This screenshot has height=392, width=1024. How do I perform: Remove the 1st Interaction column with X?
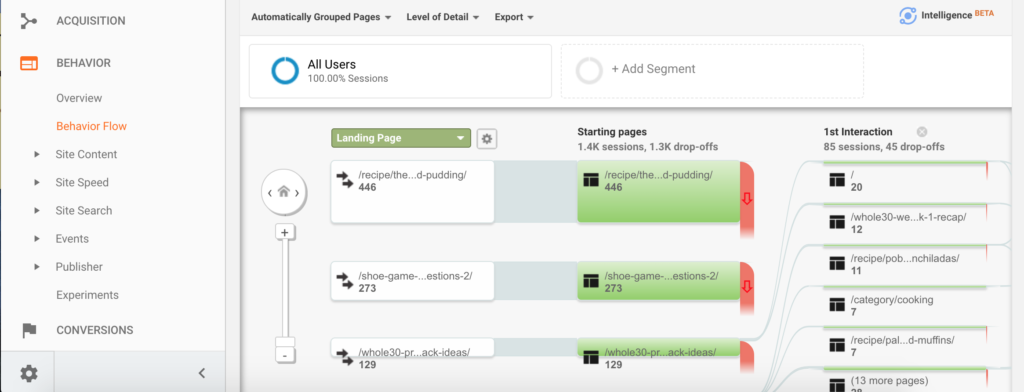click(x=922, y=132)
